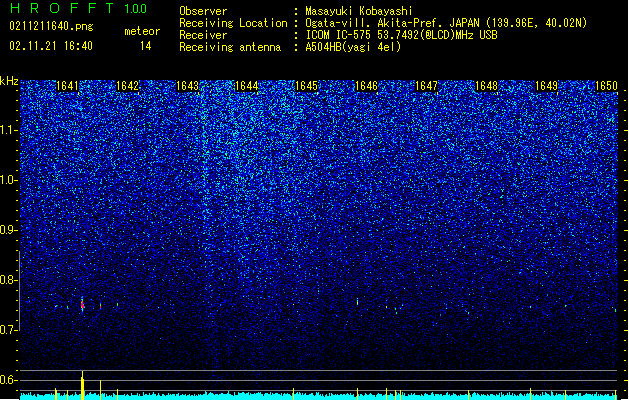Click the 1644 time marker
This screenshot has width=629, height=400.
pyautogui.click(x=247, y=86)
